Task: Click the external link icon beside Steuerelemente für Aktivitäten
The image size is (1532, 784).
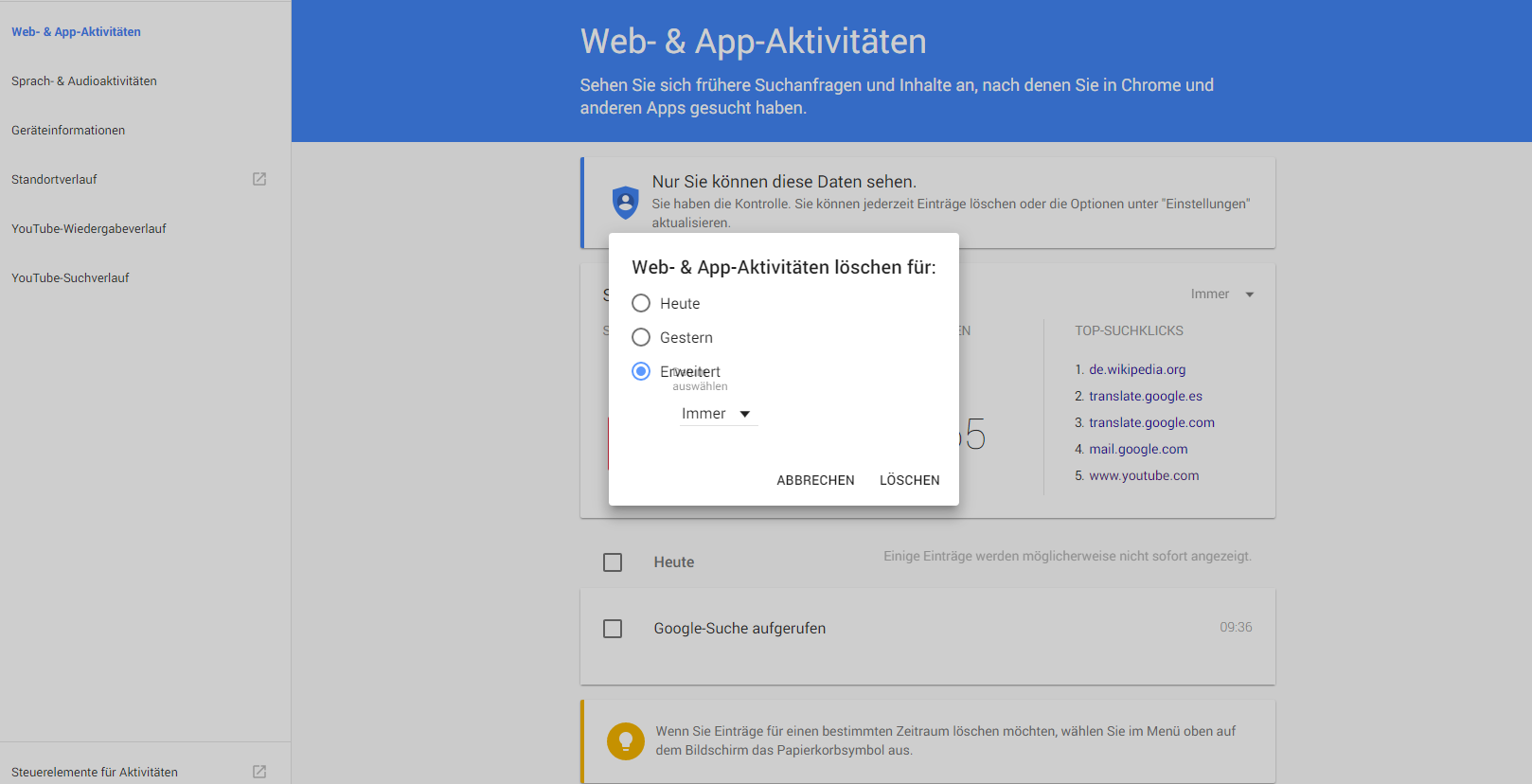Action: click(x=259, y=772)
